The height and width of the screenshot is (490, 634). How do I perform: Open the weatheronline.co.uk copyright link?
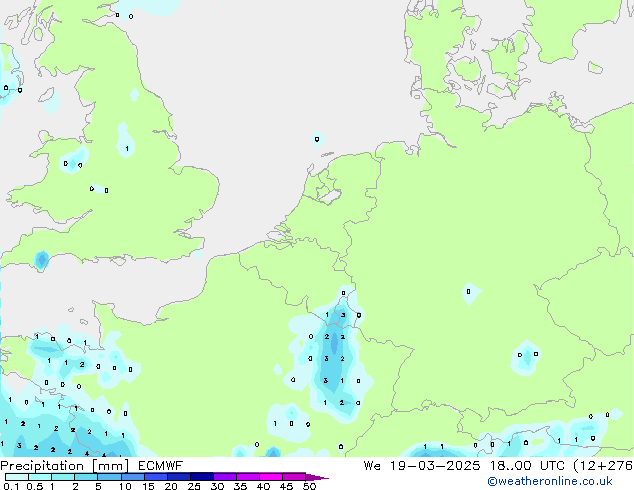(558, 482)
